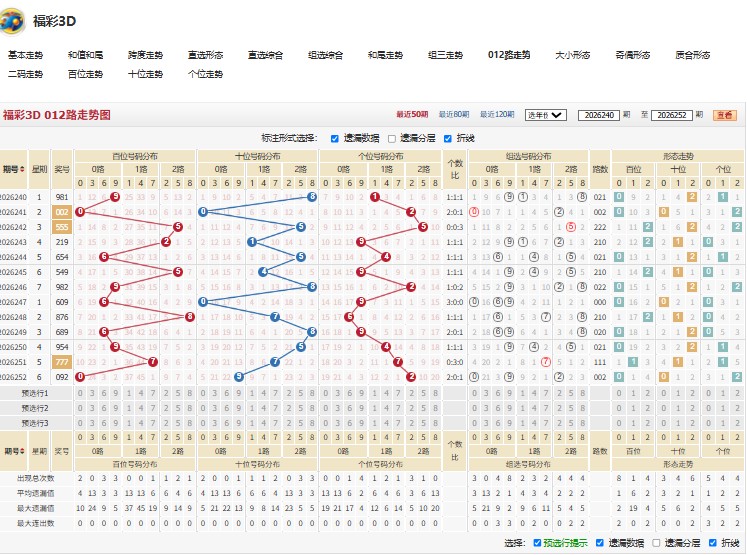
Task: Click 最大遗漏值 statistics row label
Action: (36, 508)
